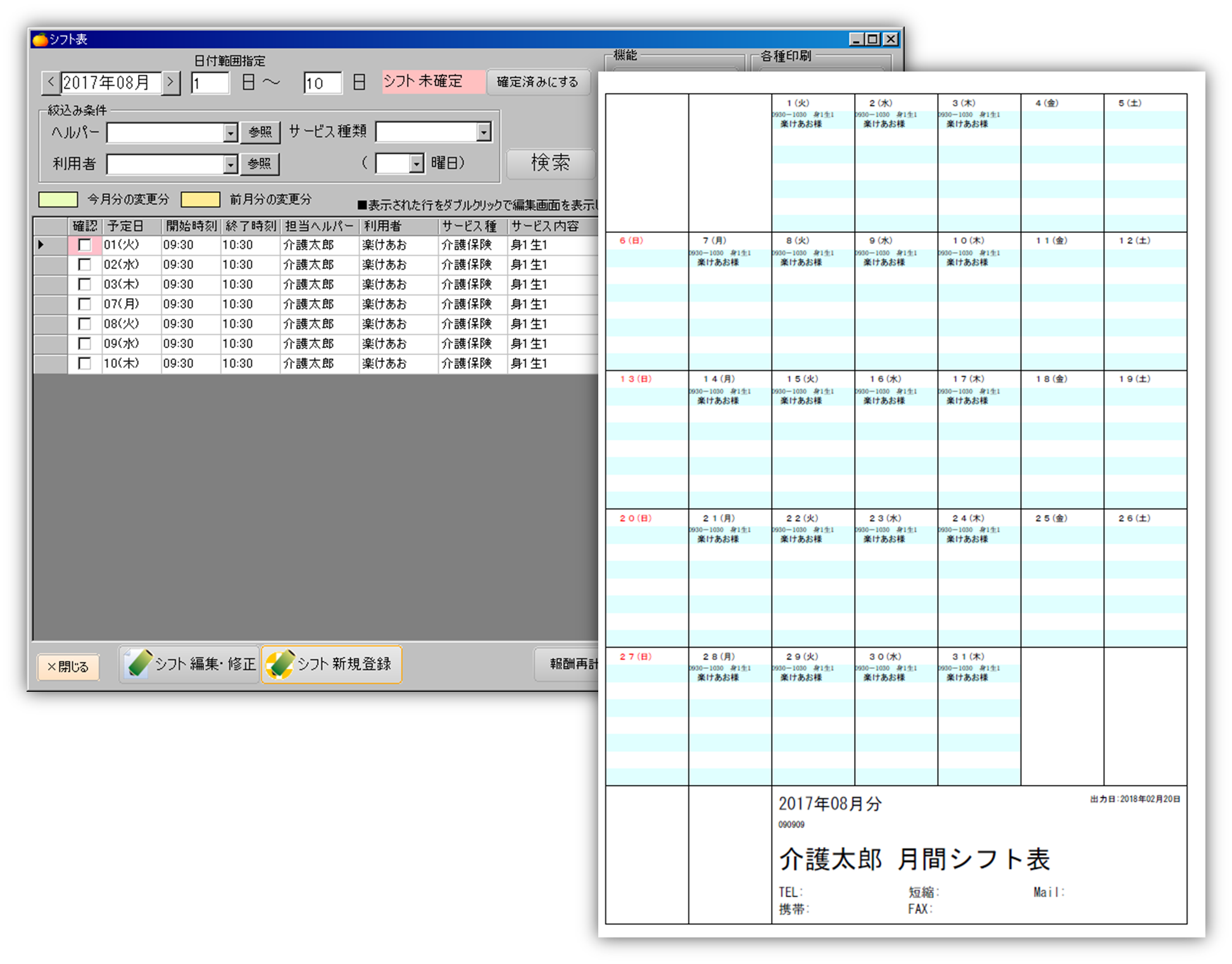Select the row indicator arrow for 01(火)

42,245
